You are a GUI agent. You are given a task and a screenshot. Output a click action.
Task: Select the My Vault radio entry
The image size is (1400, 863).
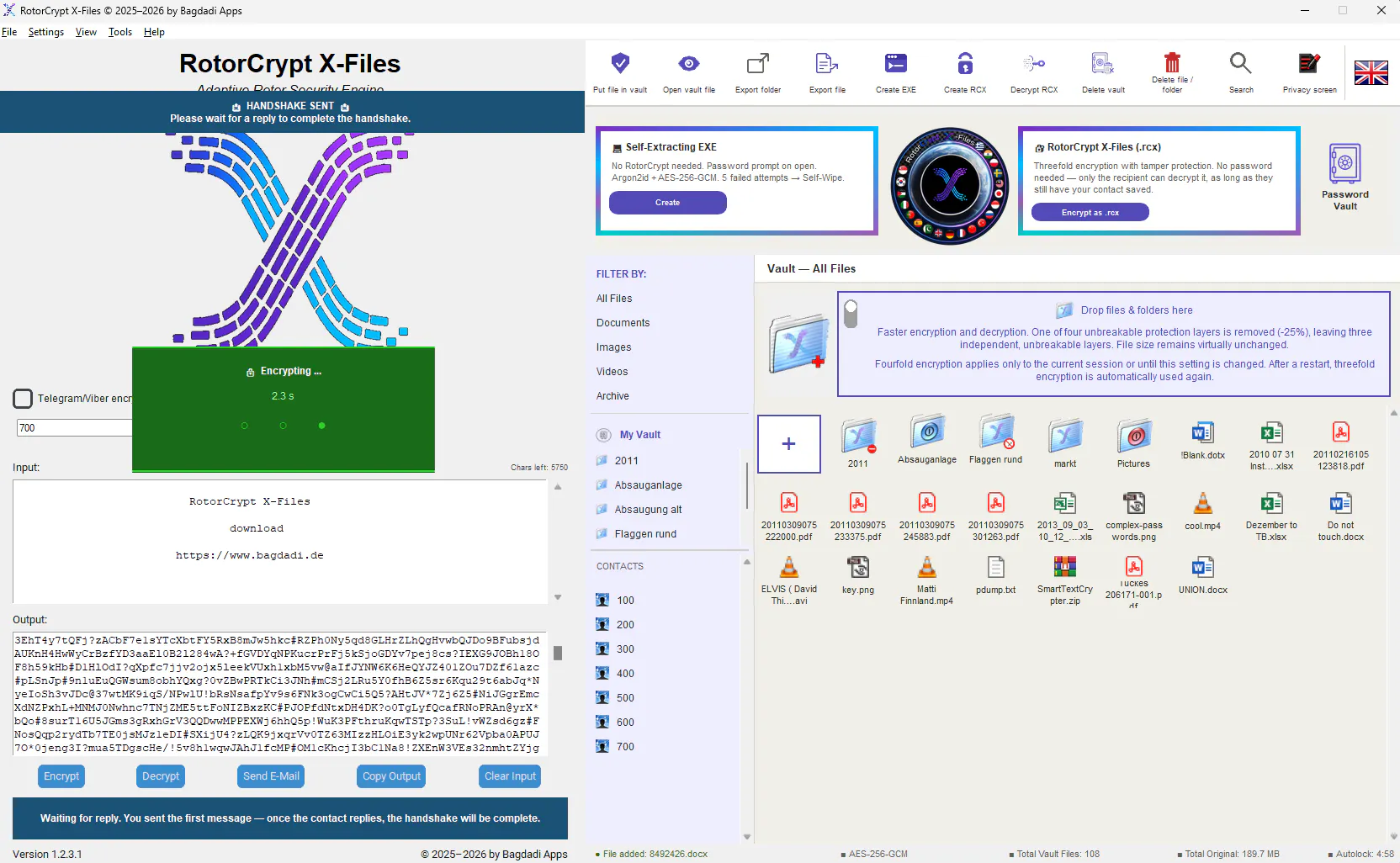(603, 435)
